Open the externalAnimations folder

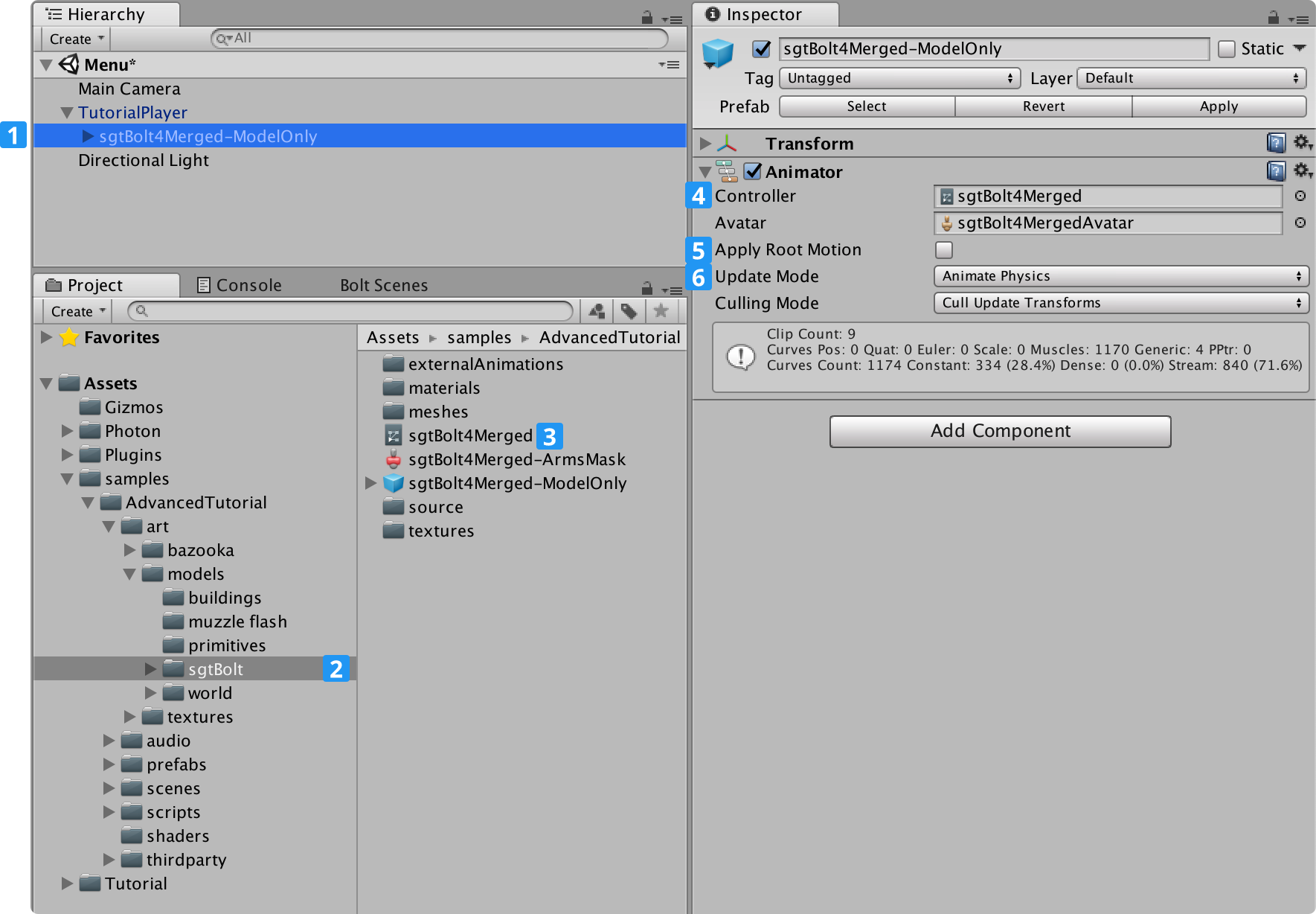(x=473, y=364)
